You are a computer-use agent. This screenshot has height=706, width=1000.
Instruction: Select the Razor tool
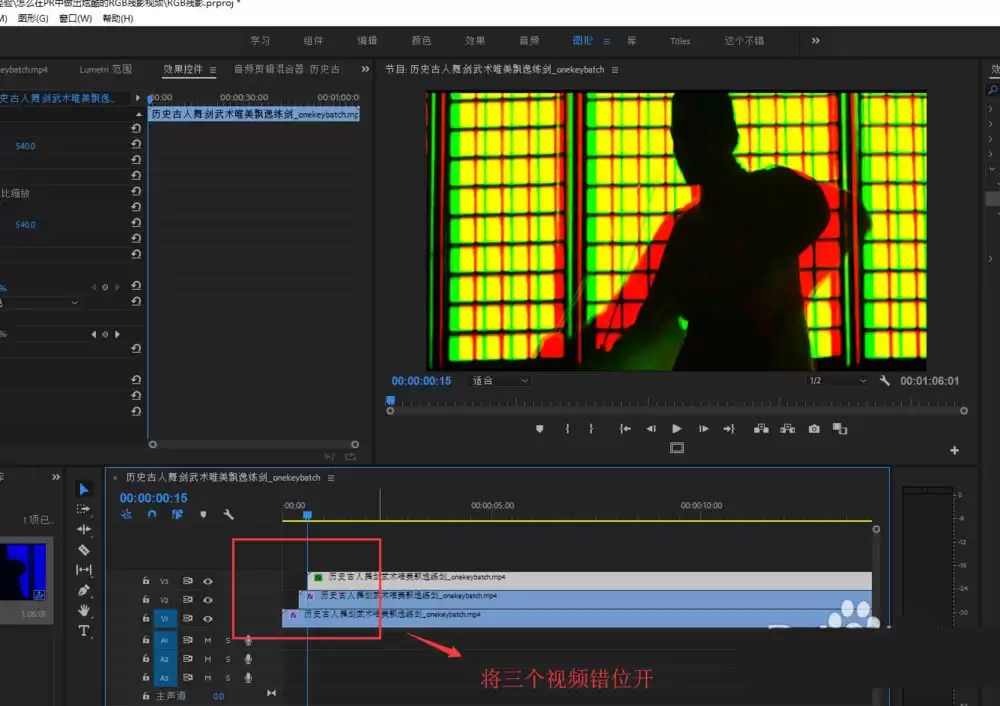pos(84,550)
